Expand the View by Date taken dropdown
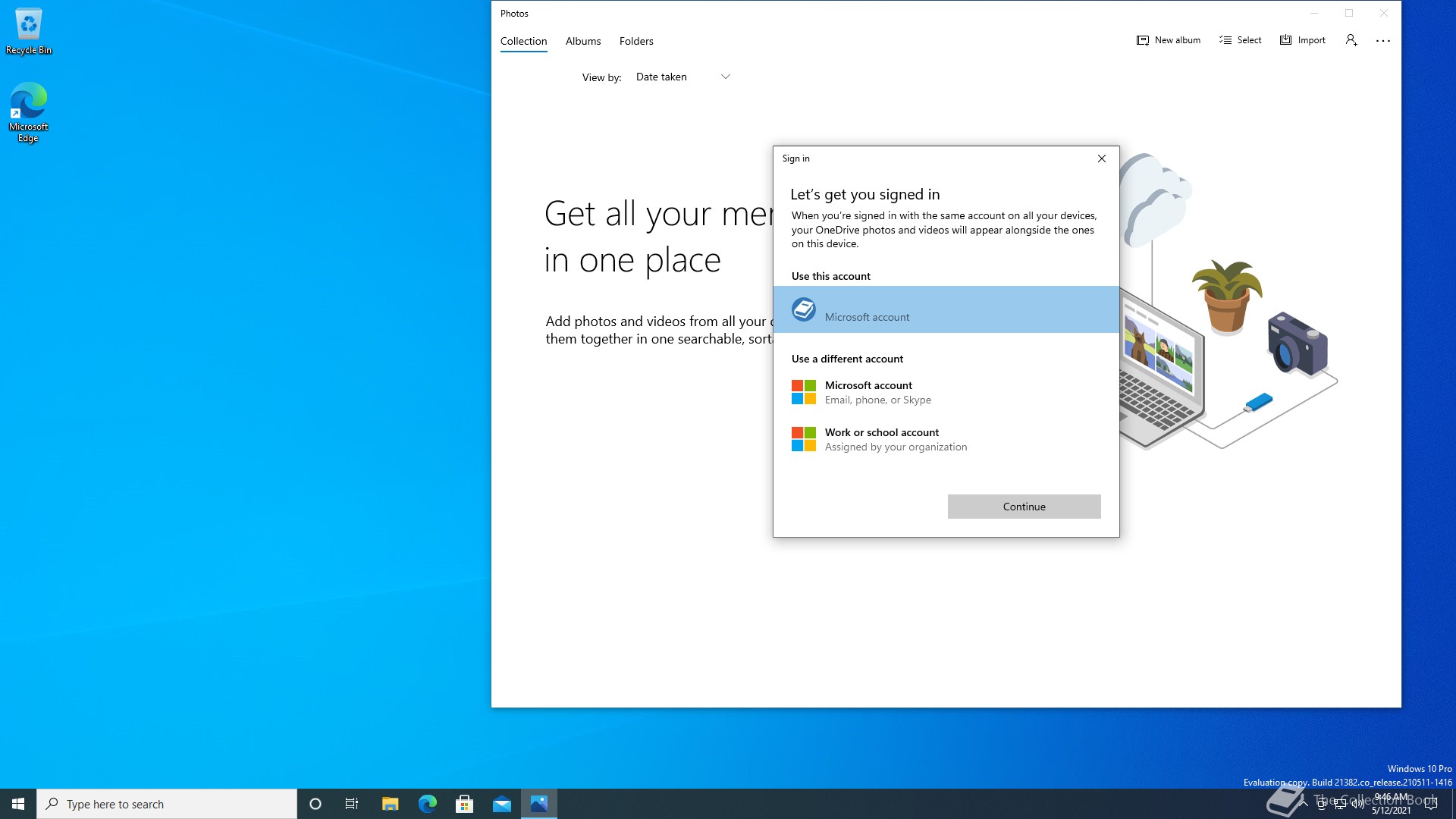Viewport: 1456px width, 819px height. pyautogui.click(x=682, y=77)
